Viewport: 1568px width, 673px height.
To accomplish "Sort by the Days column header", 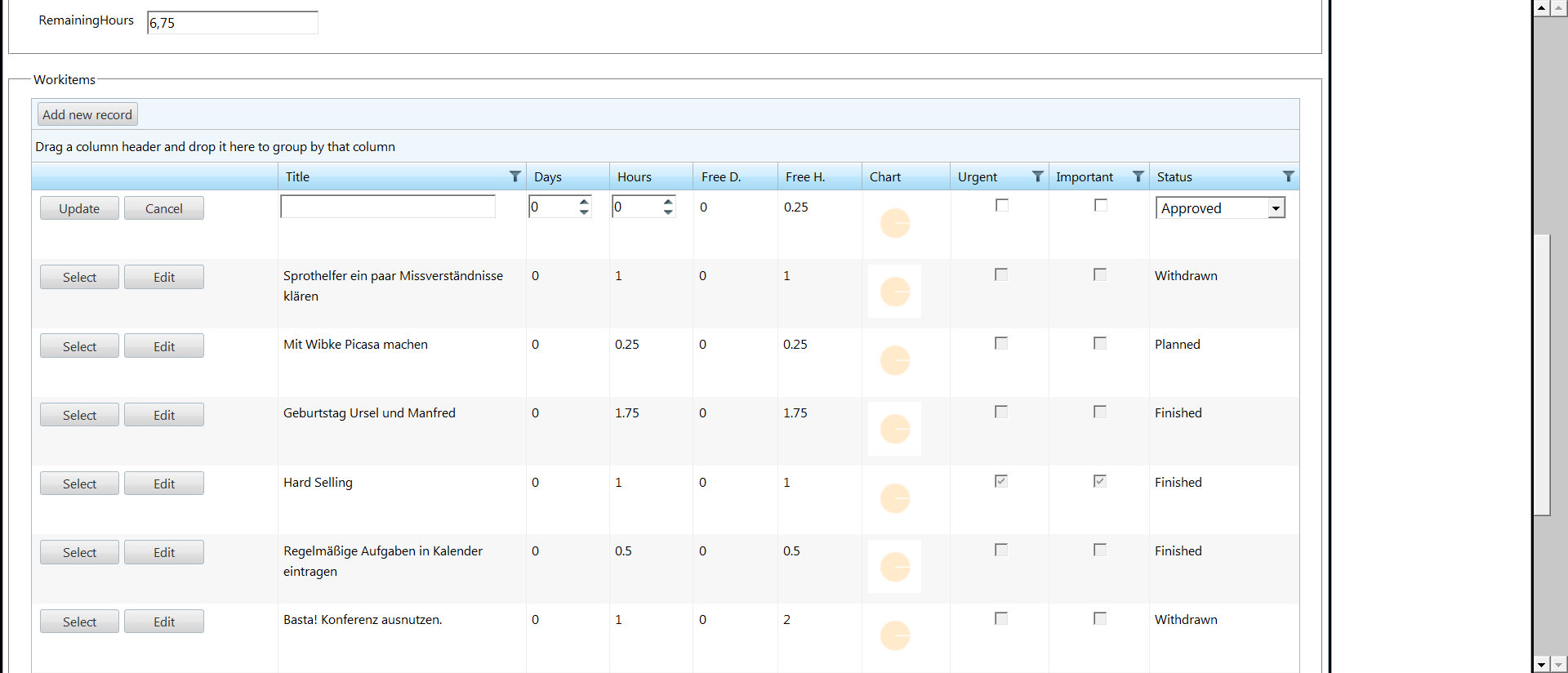I will click(x=547, y=176).
